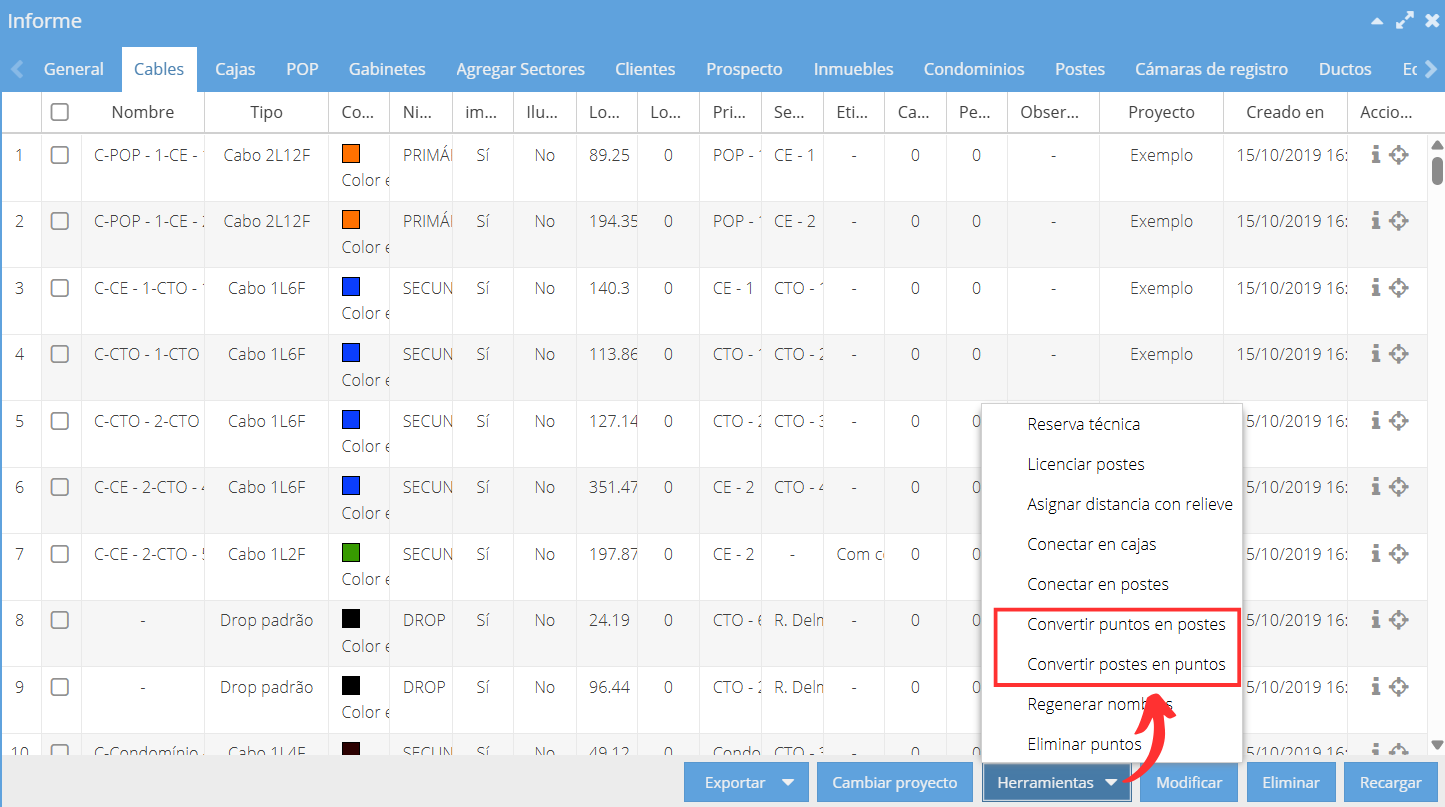Switch to the Agregar Sectores tab

tap(520, 69)
